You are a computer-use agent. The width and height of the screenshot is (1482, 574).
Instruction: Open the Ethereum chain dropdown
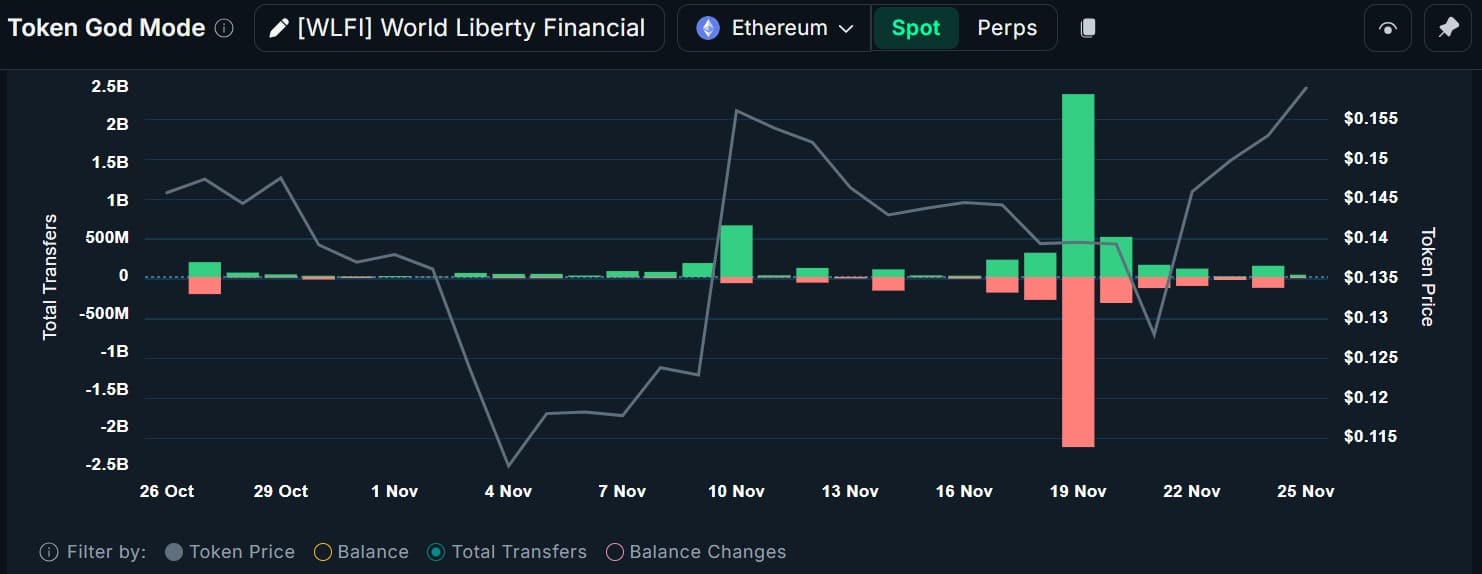[774, 28]
